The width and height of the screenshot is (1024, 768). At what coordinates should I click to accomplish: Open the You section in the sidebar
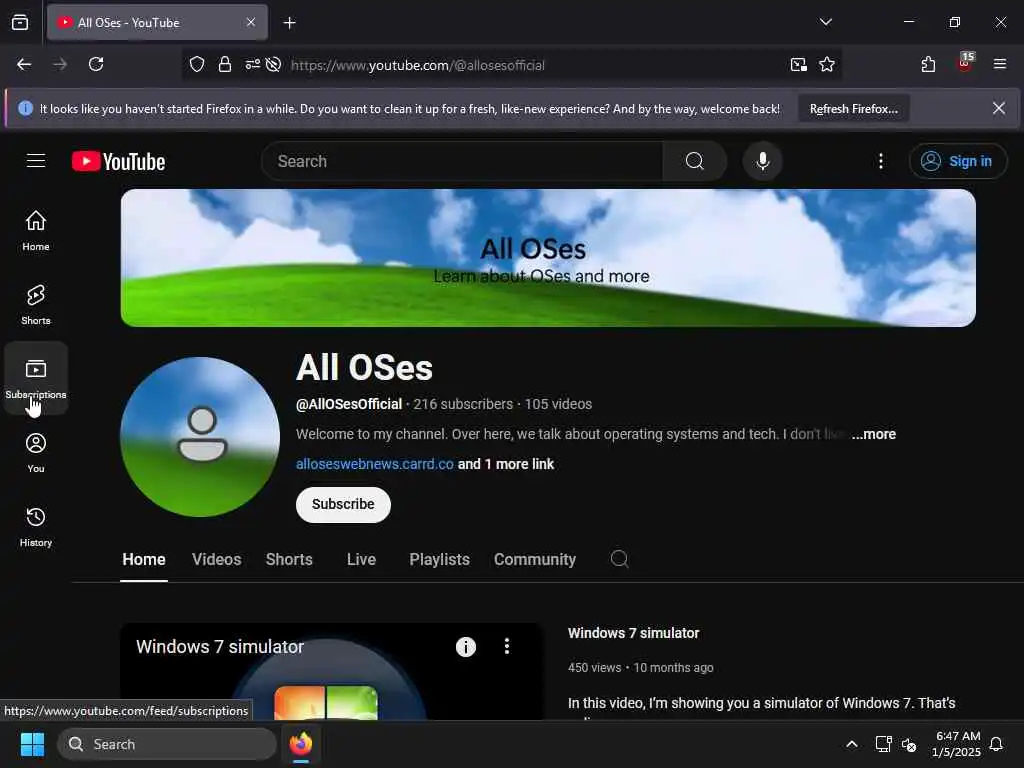pyautogui.click(x=36, y=453)
